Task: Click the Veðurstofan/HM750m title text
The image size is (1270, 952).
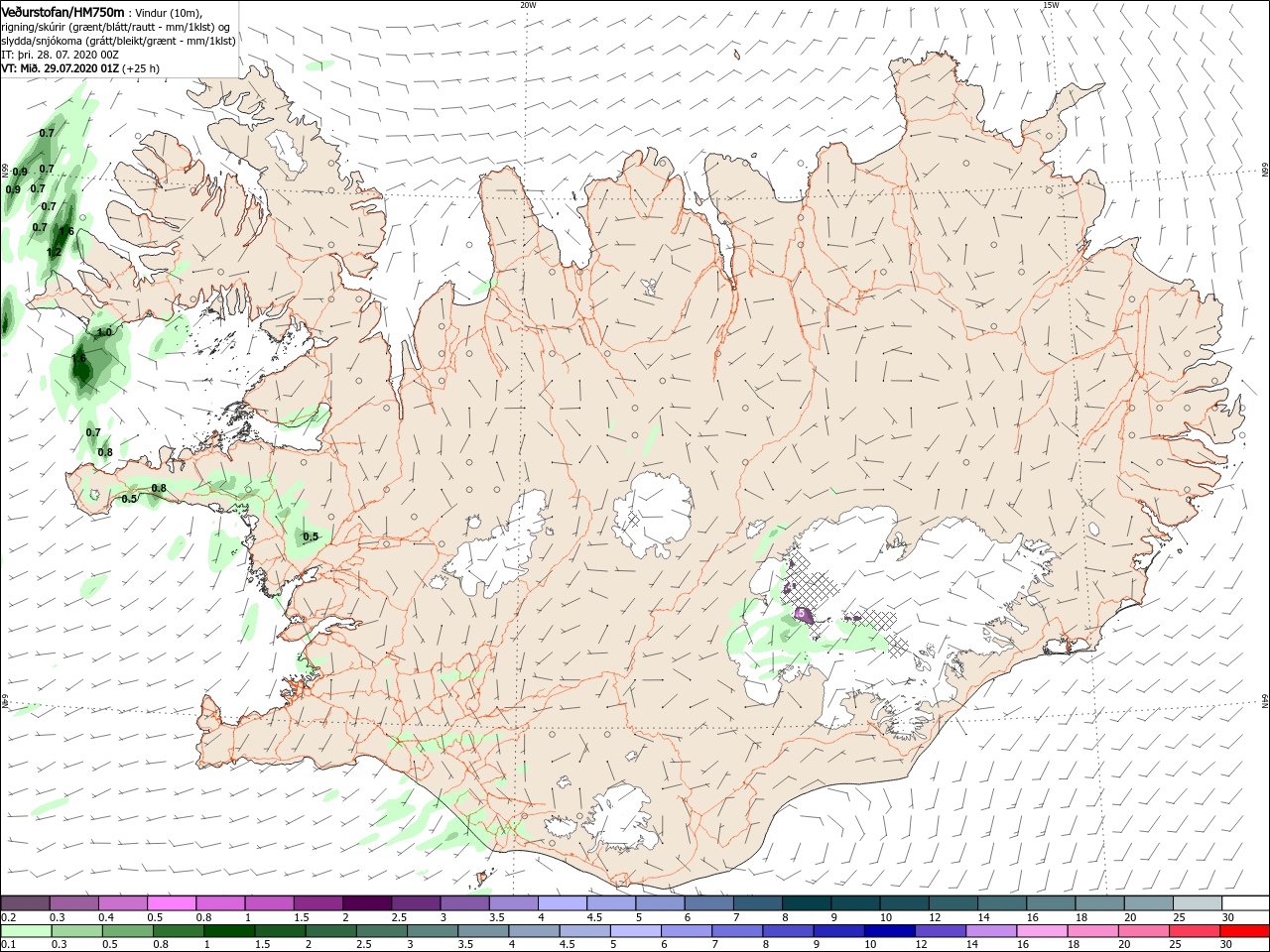Action: pyautogui.click(x=63, y=11)
